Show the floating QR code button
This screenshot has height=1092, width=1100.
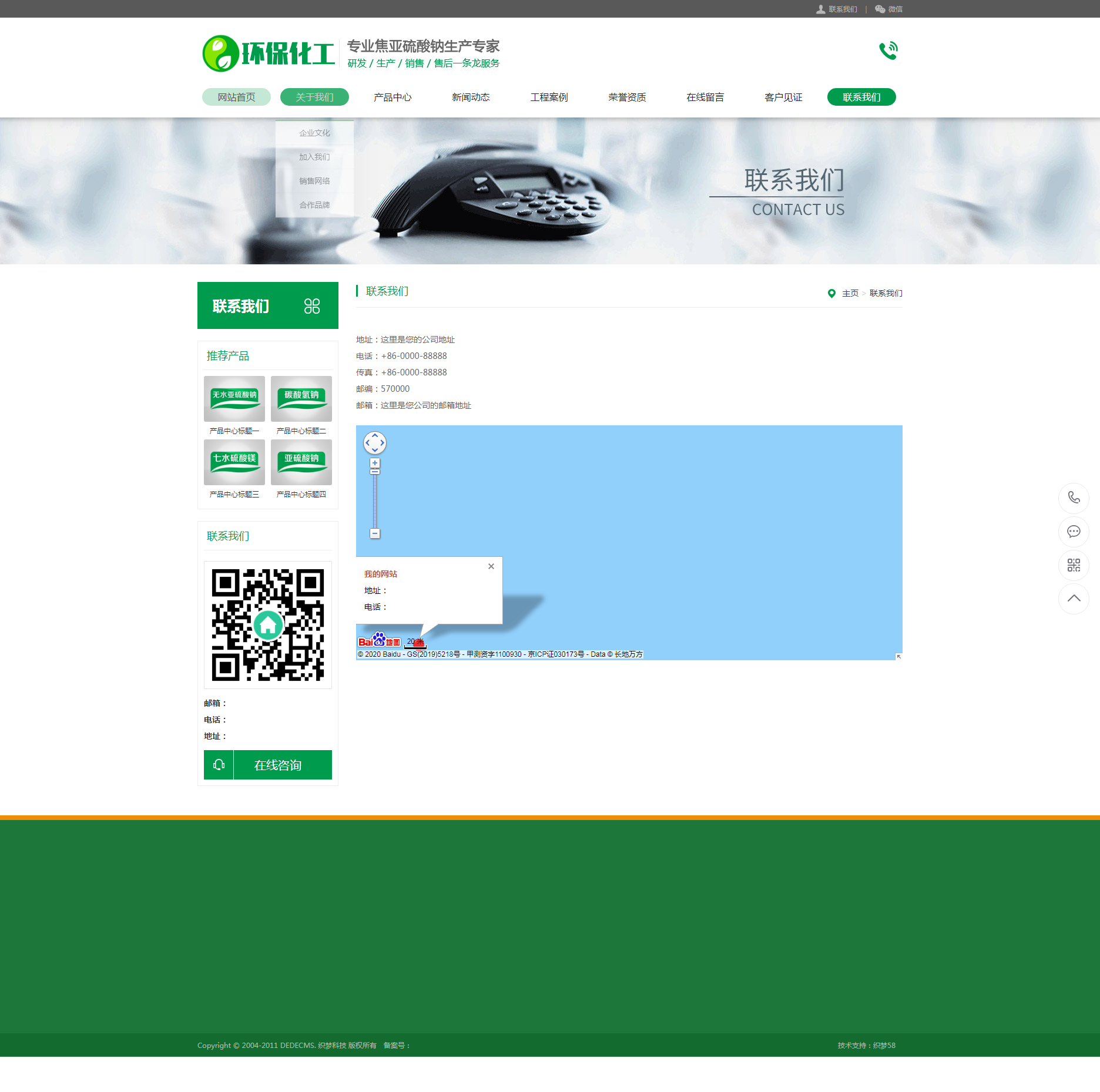pos(1074,565)
